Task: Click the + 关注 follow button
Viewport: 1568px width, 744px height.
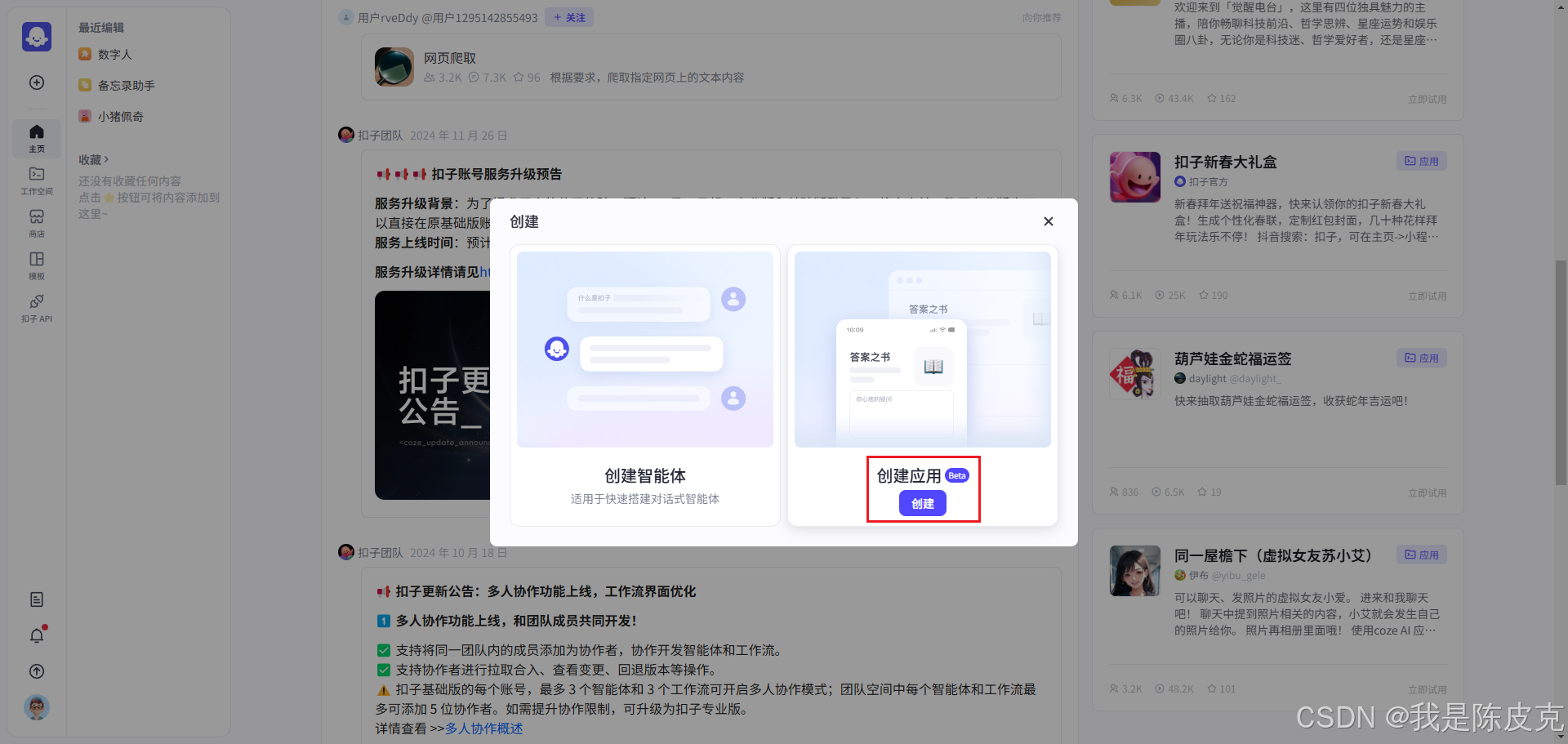Action: (x=569, y=17)
